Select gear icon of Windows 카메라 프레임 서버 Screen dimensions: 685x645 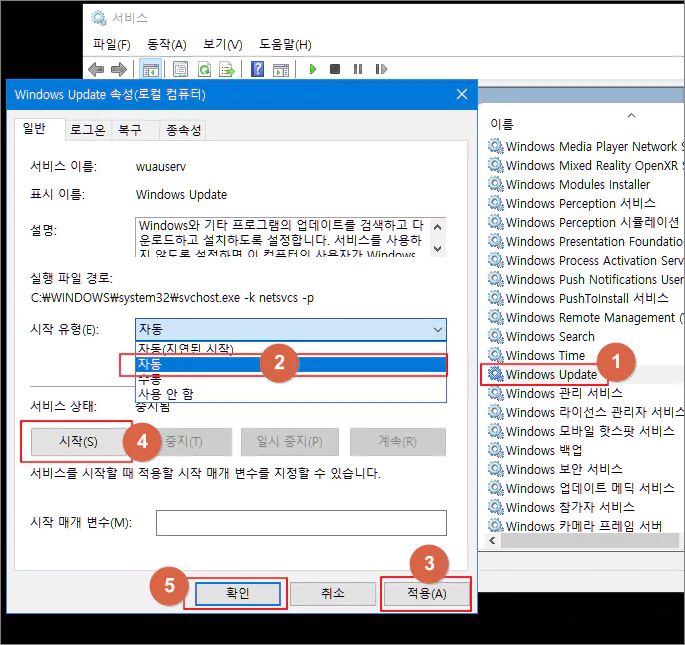[495, 526]
